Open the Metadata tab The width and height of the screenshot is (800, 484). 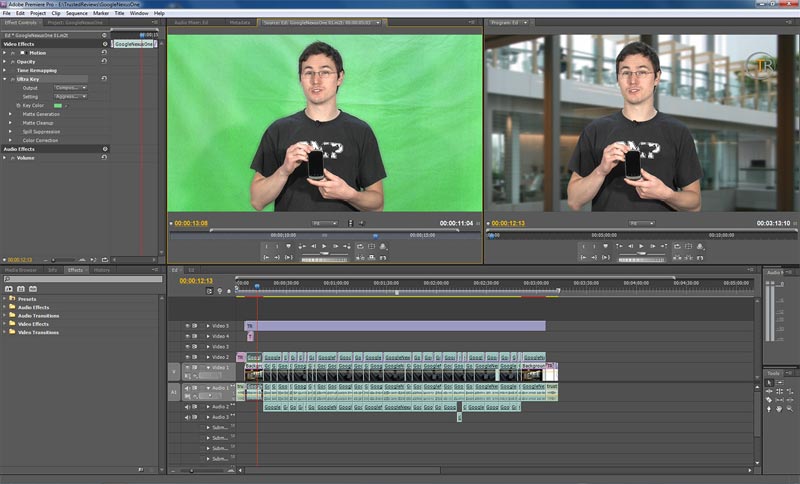click(x=240, y=22)
